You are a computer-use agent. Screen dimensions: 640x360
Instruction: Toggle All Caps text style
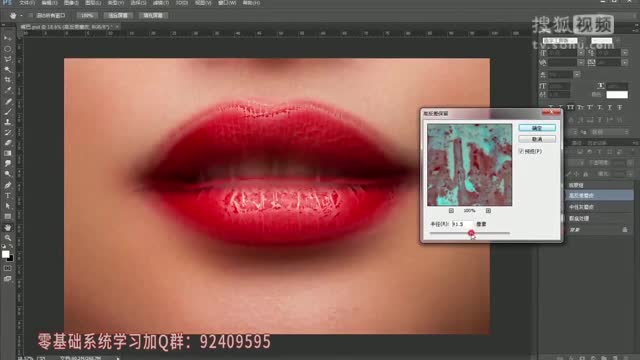point(570,107)
